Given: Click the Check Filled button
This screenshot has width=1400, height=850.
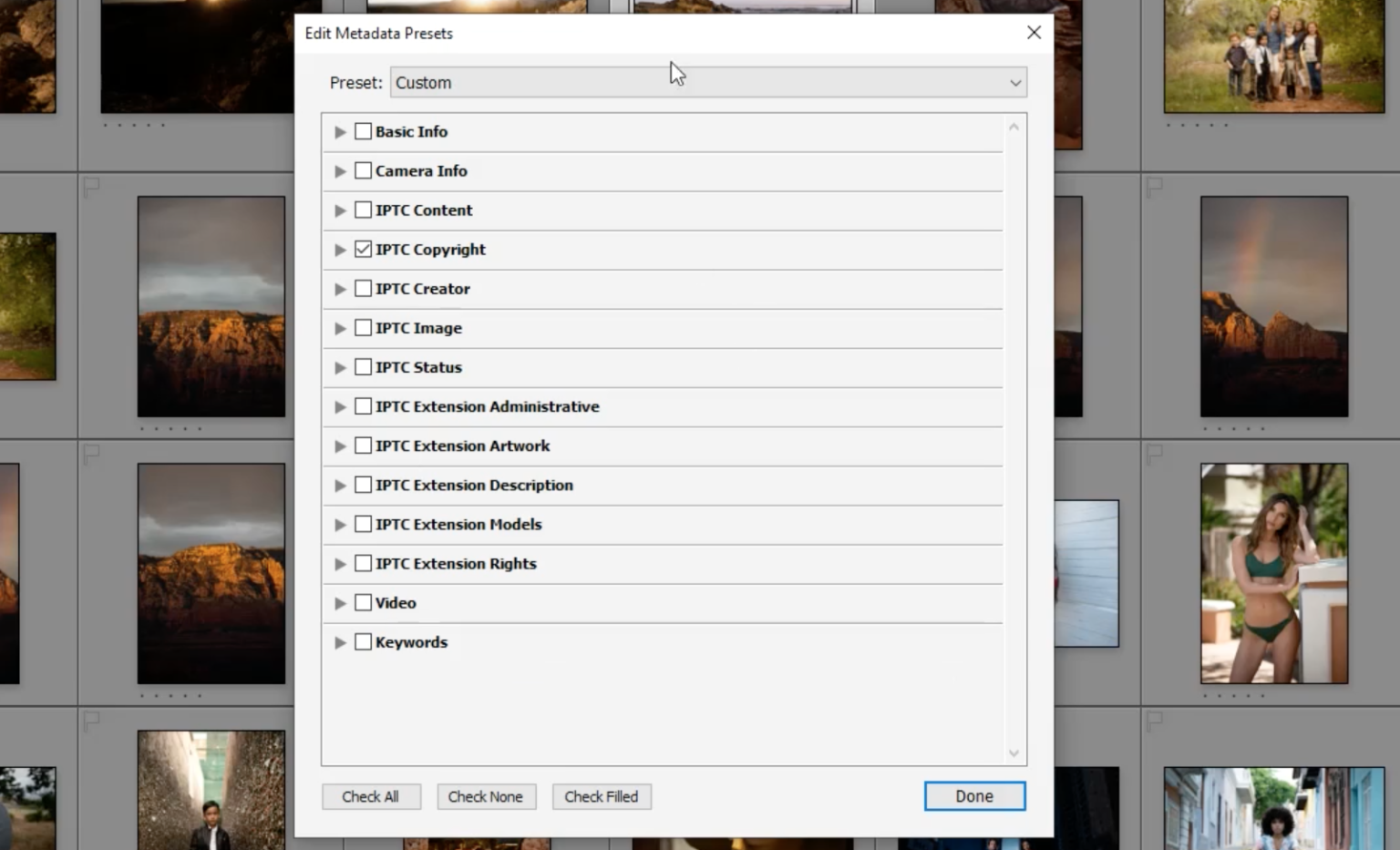Looking at the screenshot, I should (x=602, y=796).
